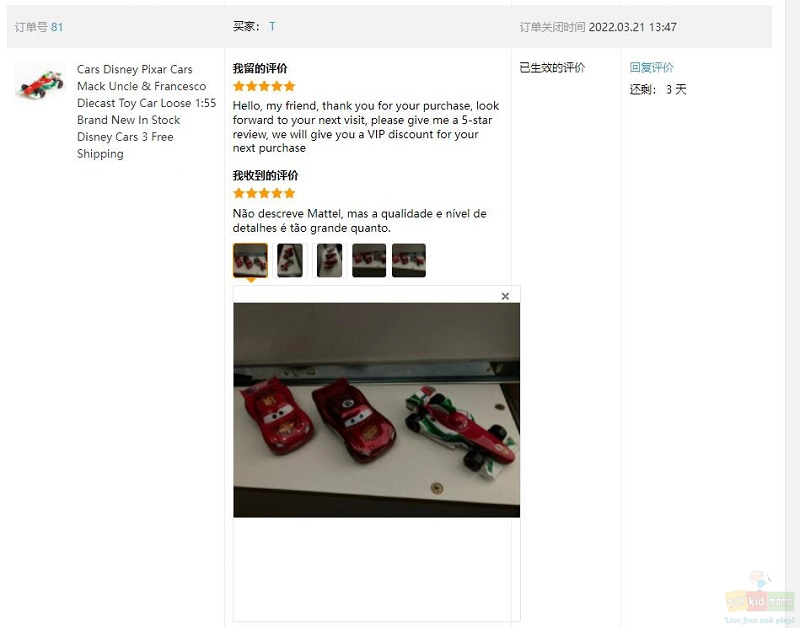This screenshot has height=628, width=800.
Task: Click the Toy Kid Mama watermark logo
Action: click(759, 598)
